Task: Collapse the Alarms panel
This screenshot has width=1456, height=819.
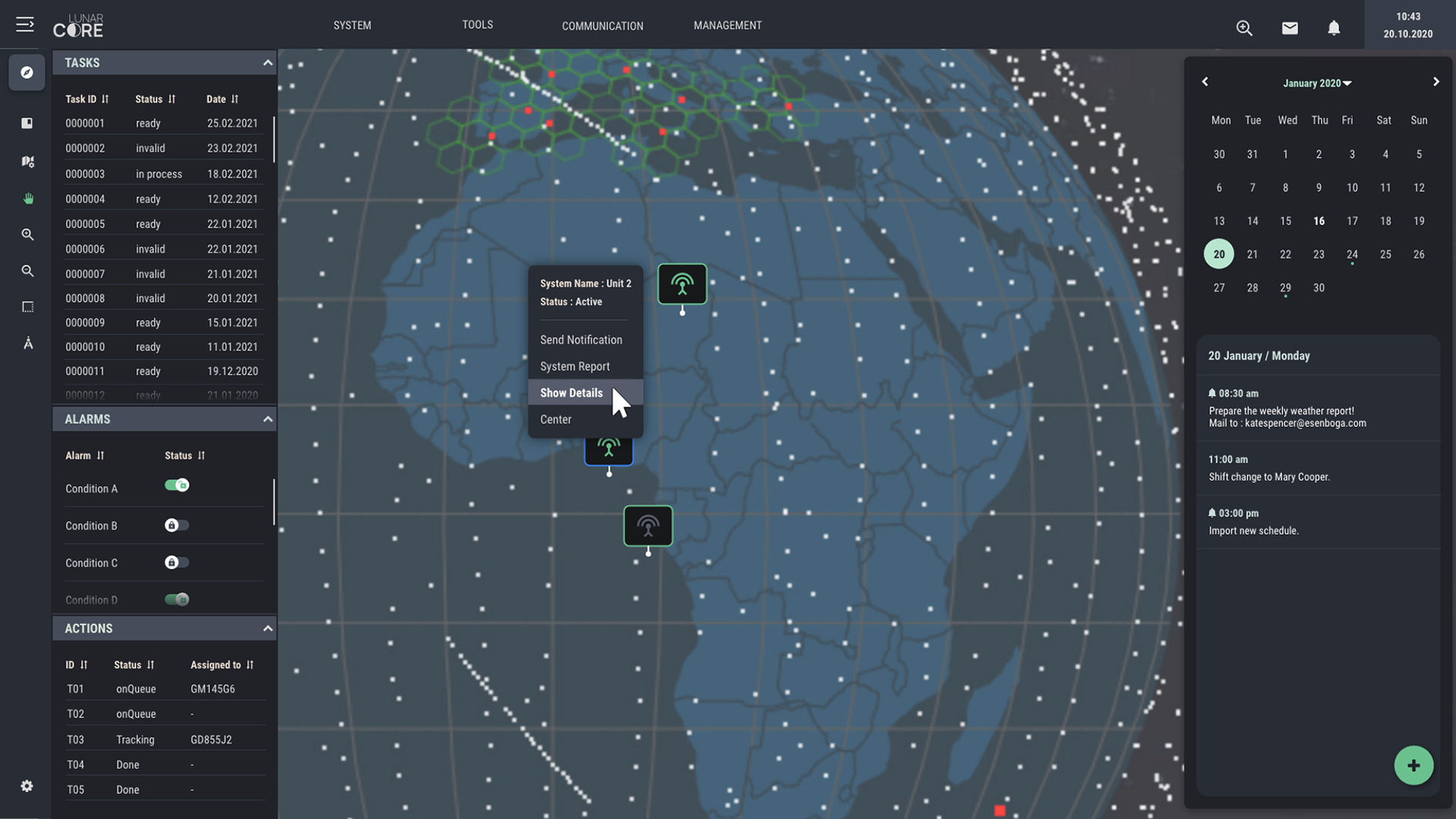Action: [x=268, y=419]
